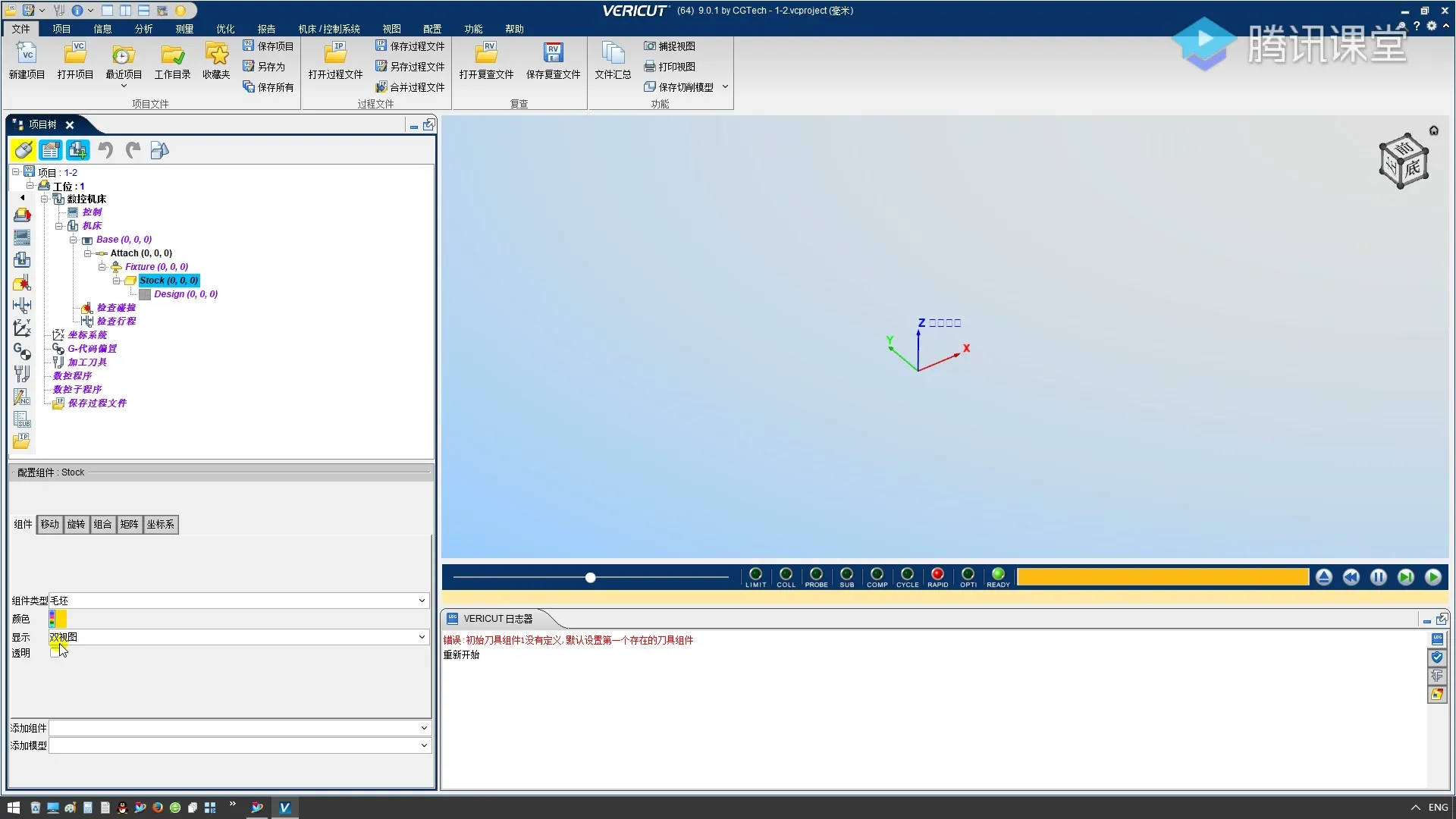Image resolution: width=1456 pixels, height=819 pixels.
Task: Switch to the Rotate (旋转) tab
Action: pos(76,525)
